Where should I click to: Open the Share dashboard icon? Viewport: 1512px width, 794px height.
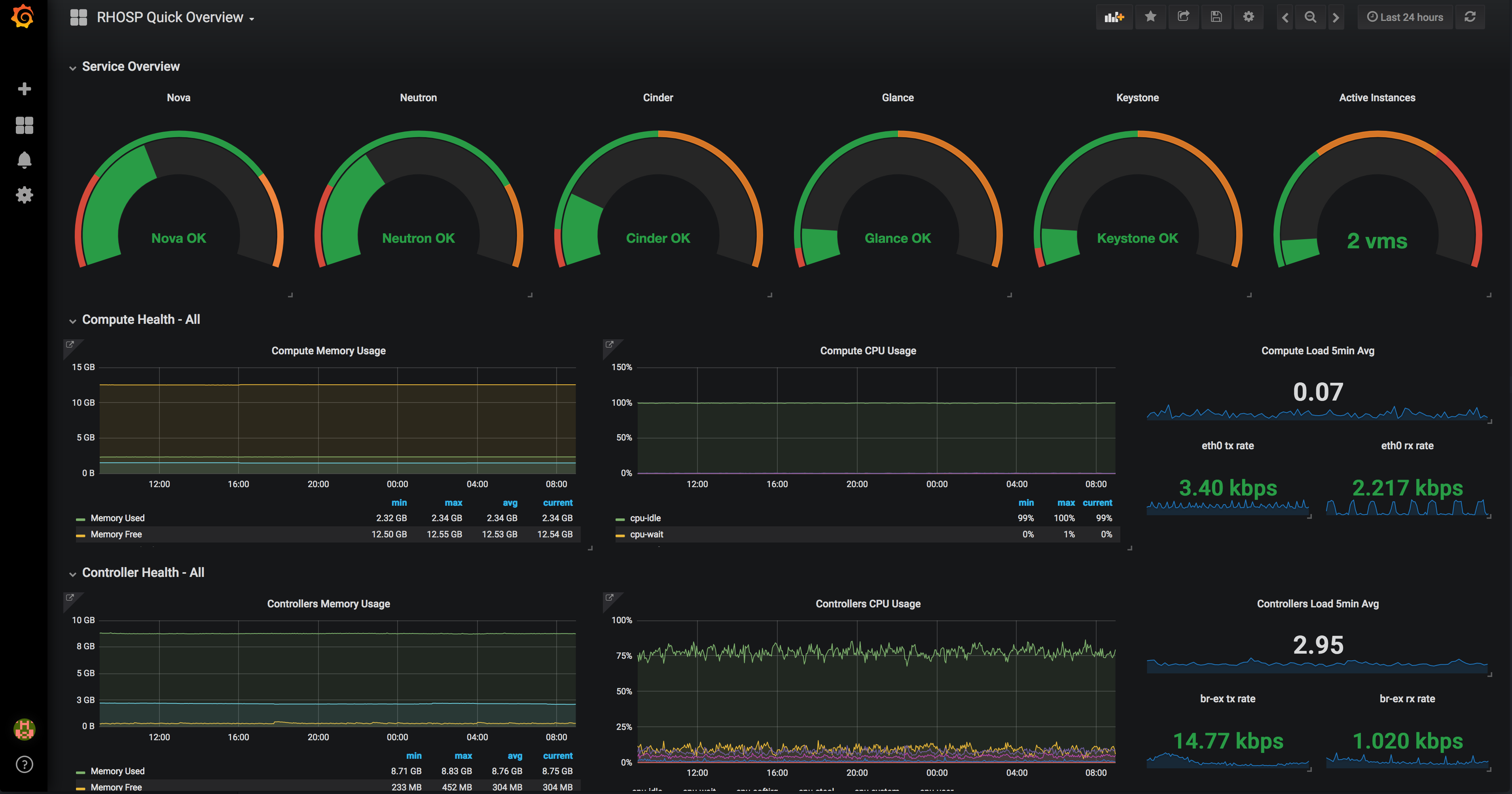[x=1183, y=17]
